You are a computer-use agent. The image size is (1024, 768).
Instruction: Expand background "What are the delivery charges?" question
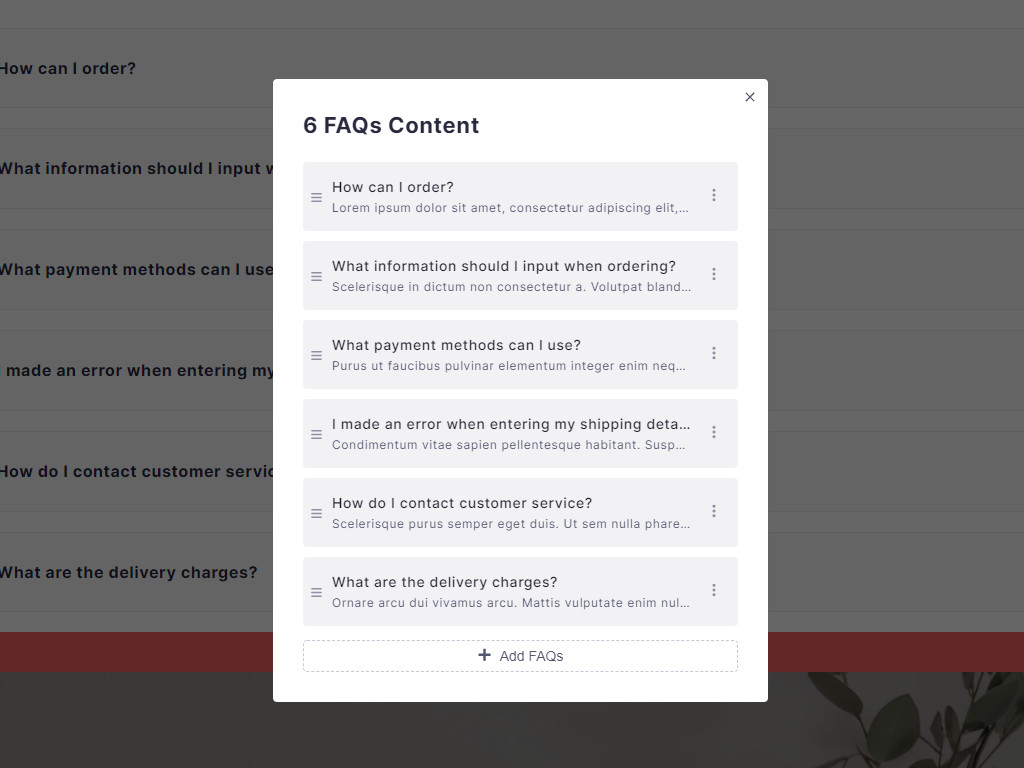pyautogui.click(x=128, y=572)
